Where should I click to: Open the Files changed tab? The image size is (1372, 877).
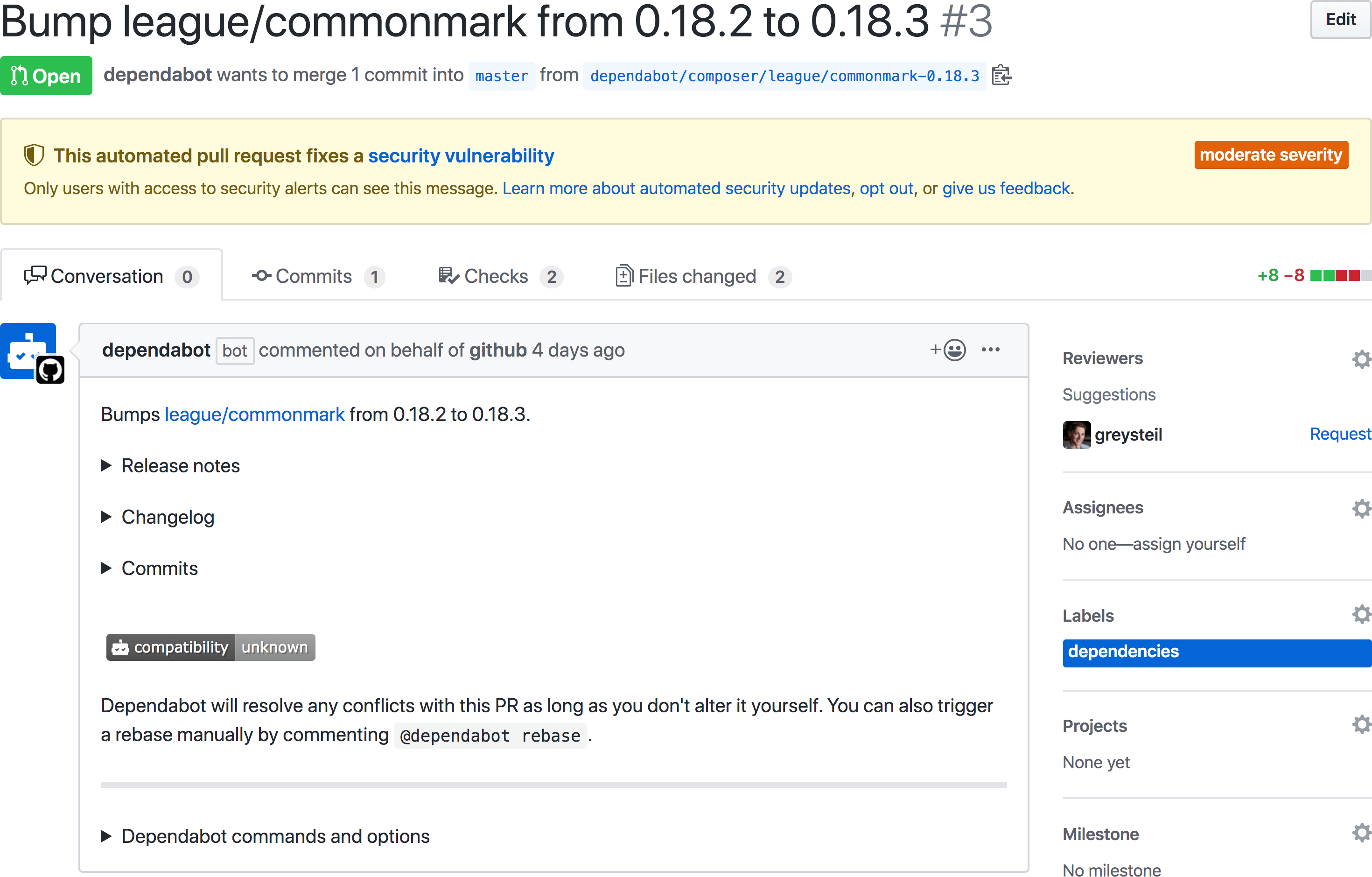click(x=696, y=276)
